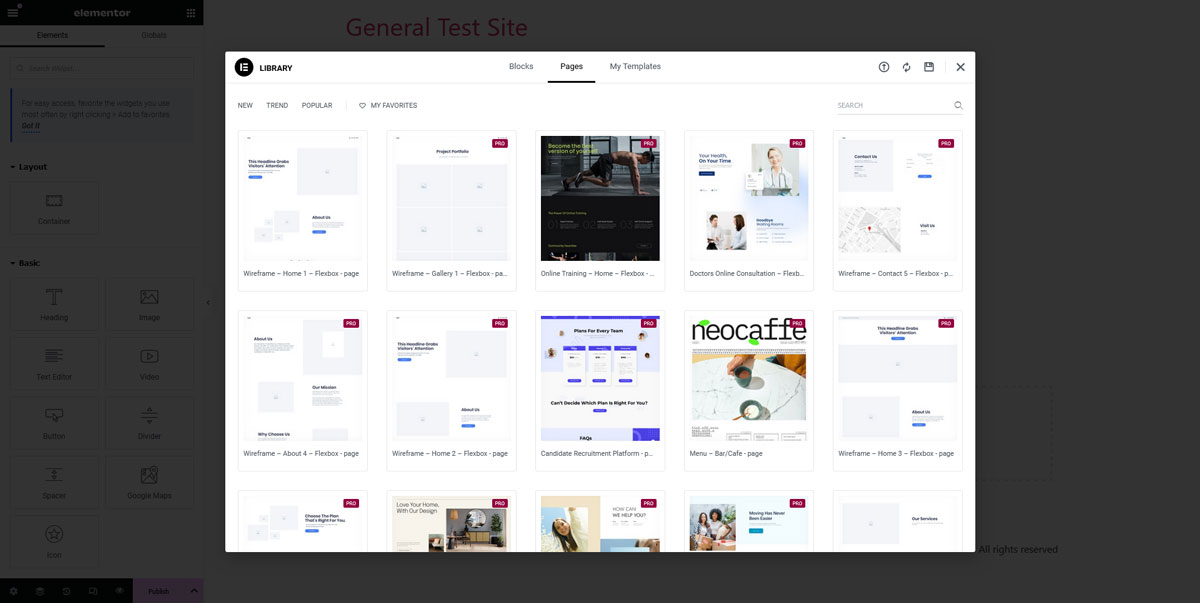This screenshot has width=1200, height=603.
Task: Open the History icon in bottom bar
Action: coord(66,591)
